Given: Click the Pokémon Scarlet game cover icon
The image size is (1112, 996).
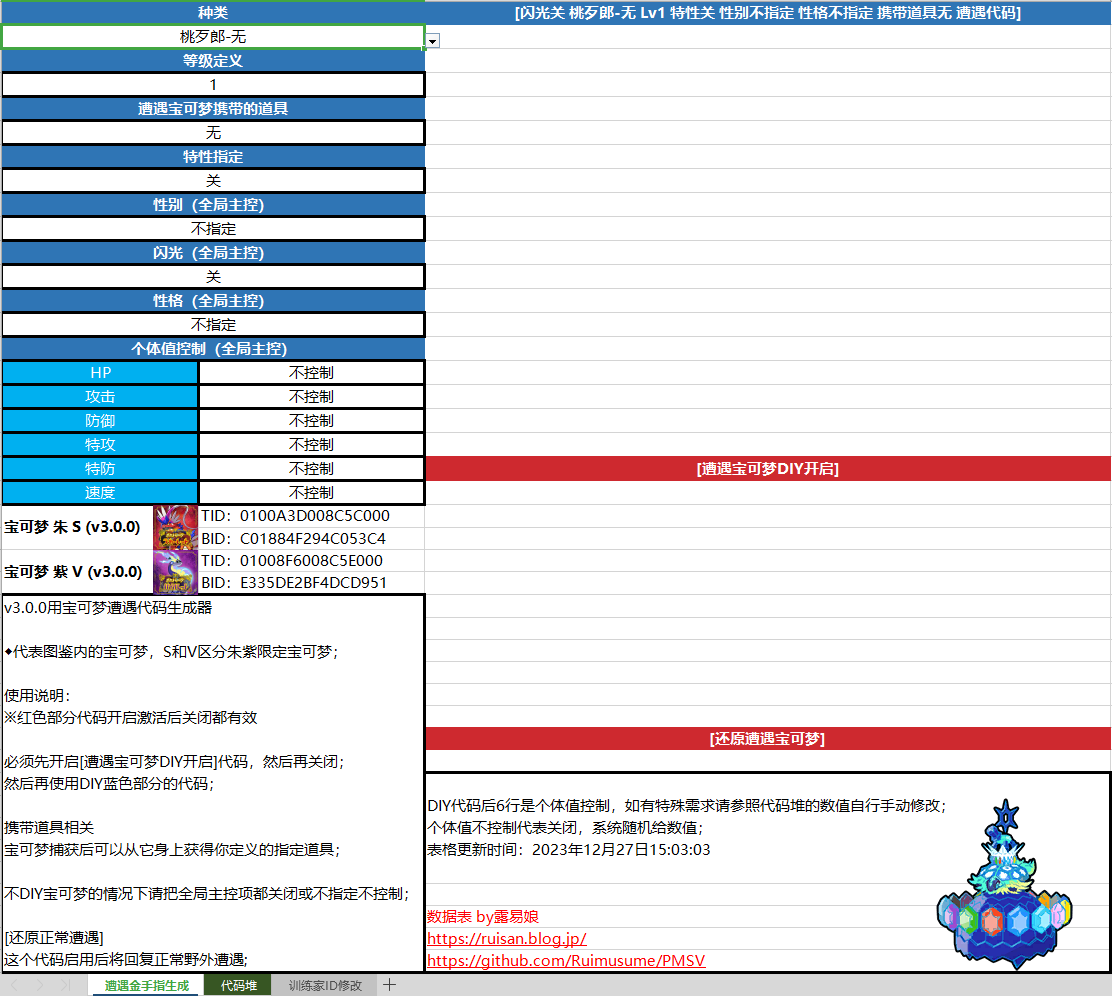Looking at the screenshot, I should pyautogui.click(x=176, y=529).
